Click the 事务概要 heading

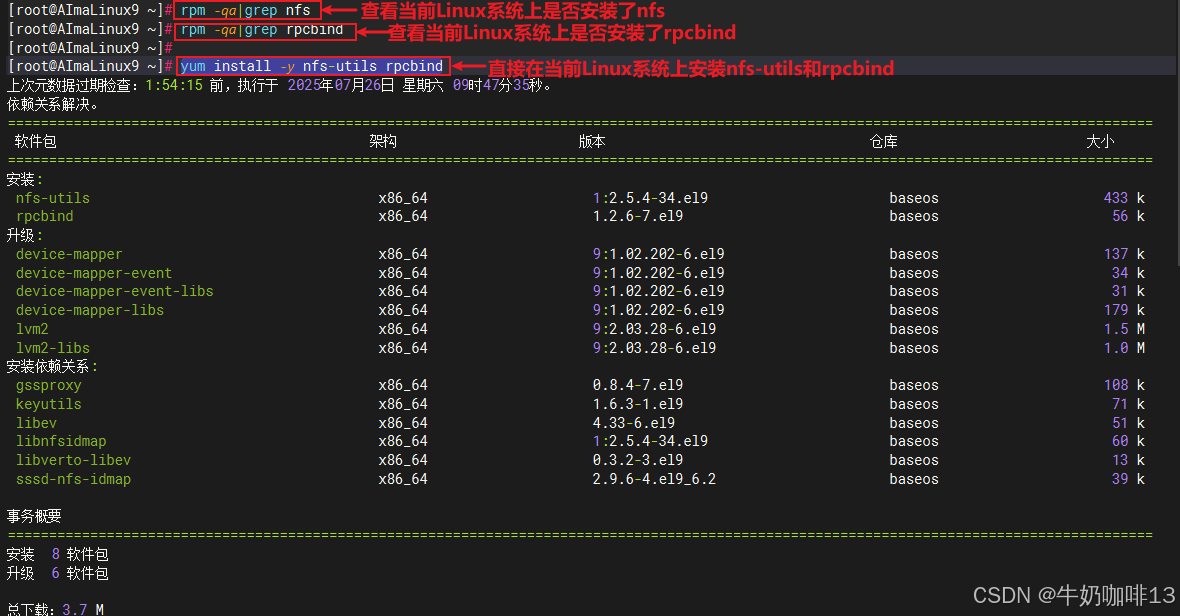tap(34, 516)
